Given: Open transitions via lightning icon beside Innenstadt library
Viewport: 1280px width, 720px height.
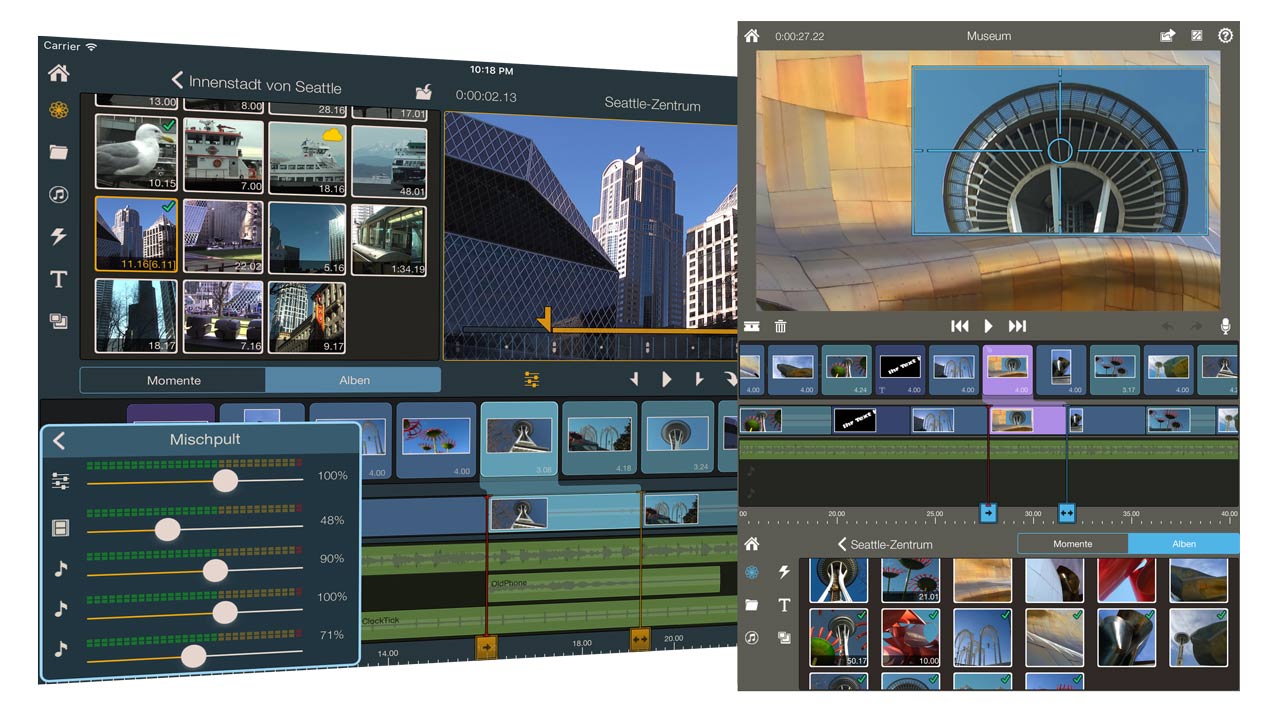Looking at the screenshot, I should pos(59,236).
